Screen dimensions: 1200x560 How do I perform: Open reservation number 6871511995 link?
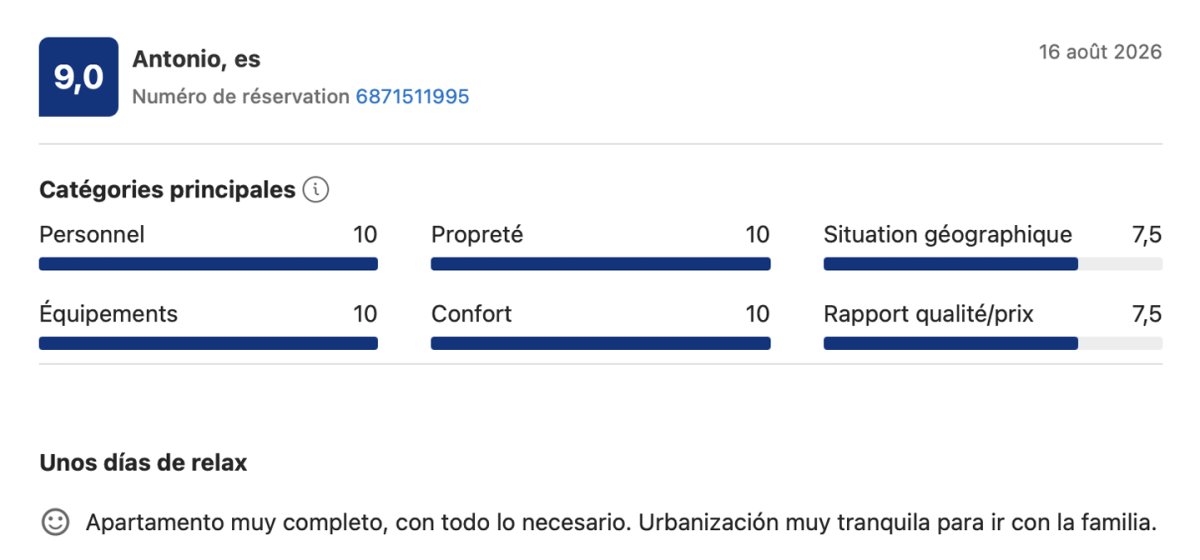pyautogui.click(x=412, y=97)
